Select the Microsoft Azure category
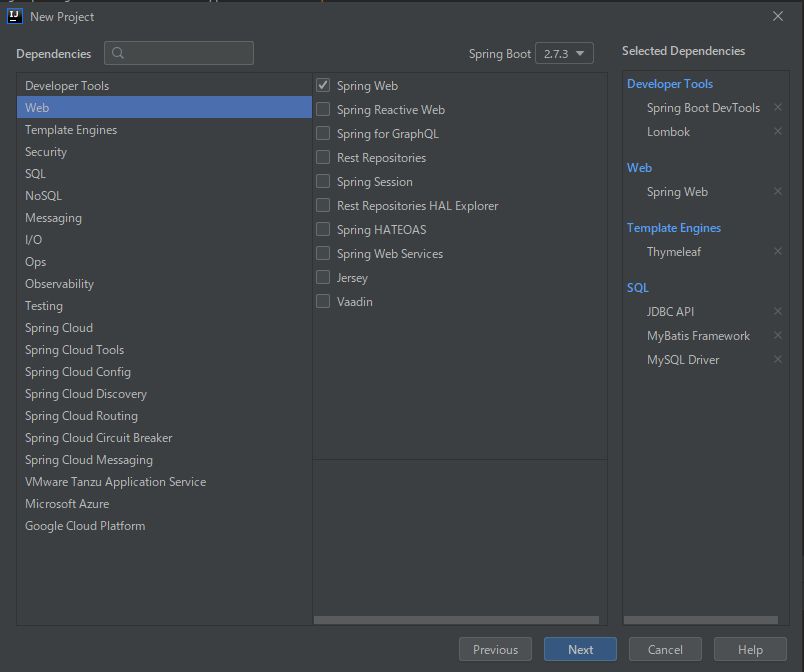Image resolution: width=804 pixels, height=672 pixels. tap(164, 504)
